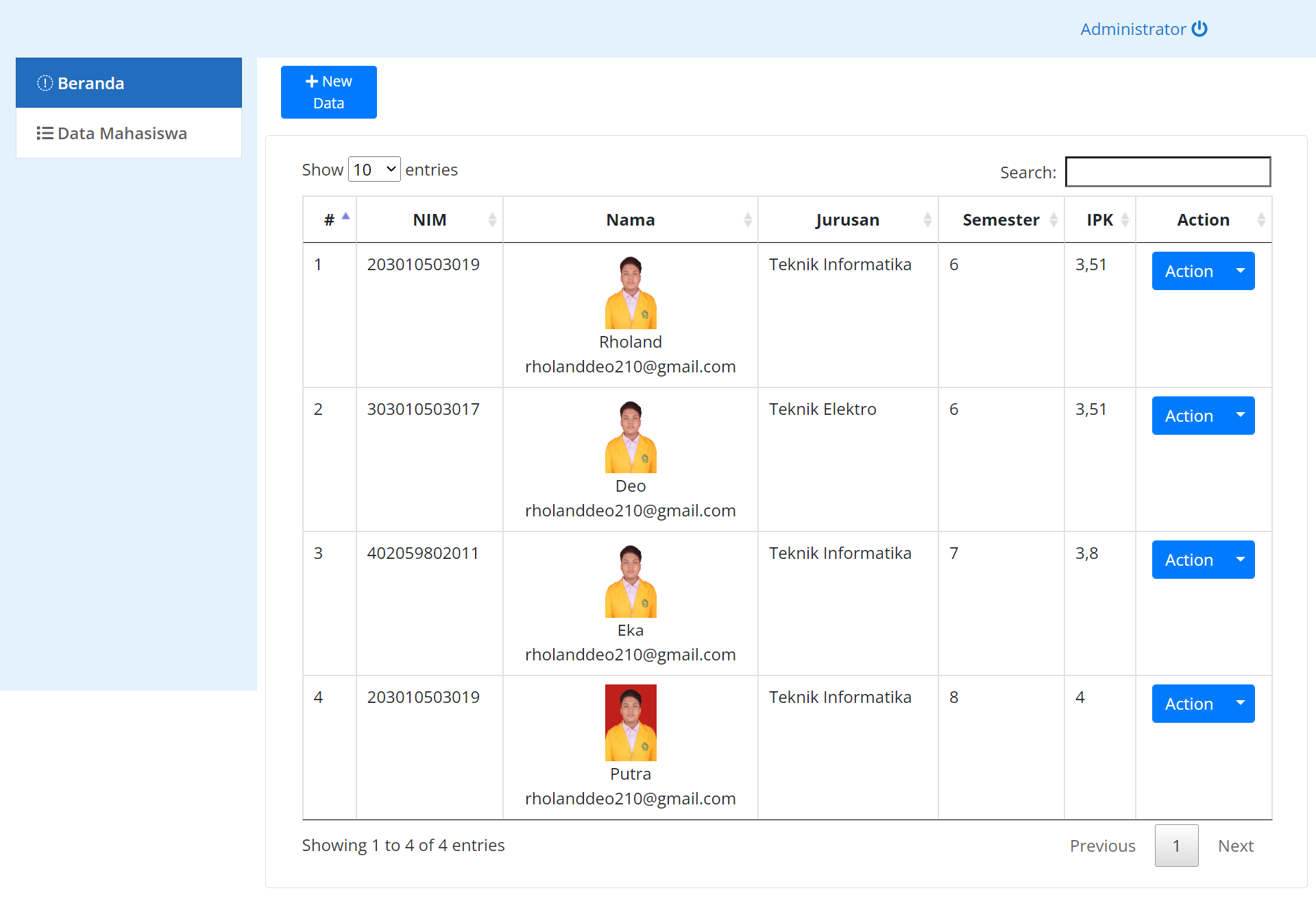This screenshot has height=897, width=1316.
Task: Sort by the Jurusan column header
Action: [x=928, y=219]
